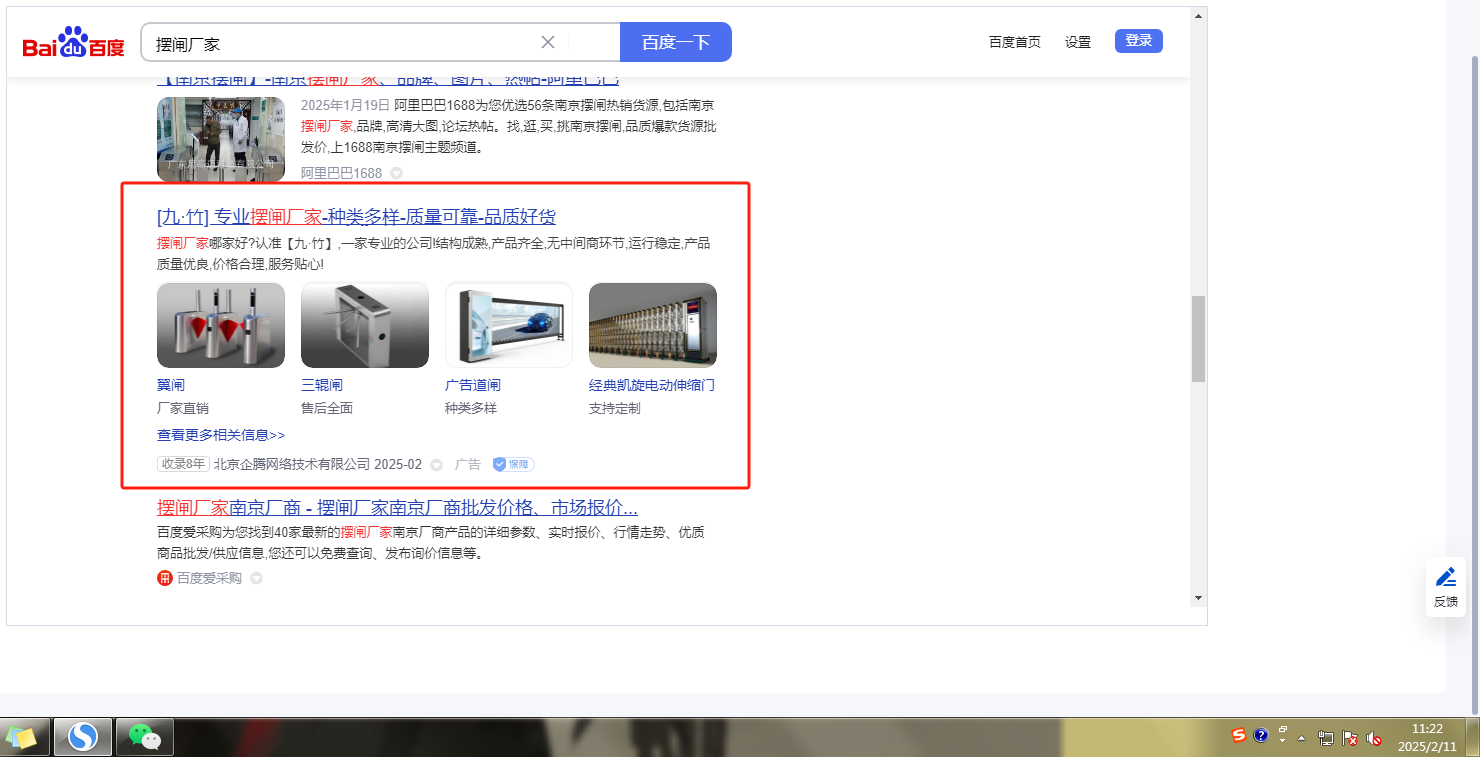
Task: Click the 阿里巴巴1688 result thumbnail
Action: [x=221, y=139]
